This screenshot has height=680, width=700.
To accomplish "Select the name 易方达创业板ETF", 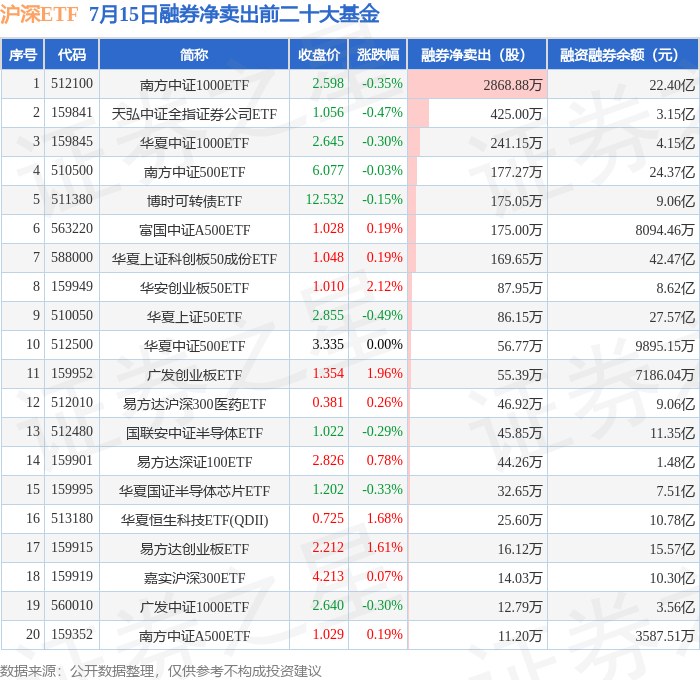I will click(x=194, y=549).
